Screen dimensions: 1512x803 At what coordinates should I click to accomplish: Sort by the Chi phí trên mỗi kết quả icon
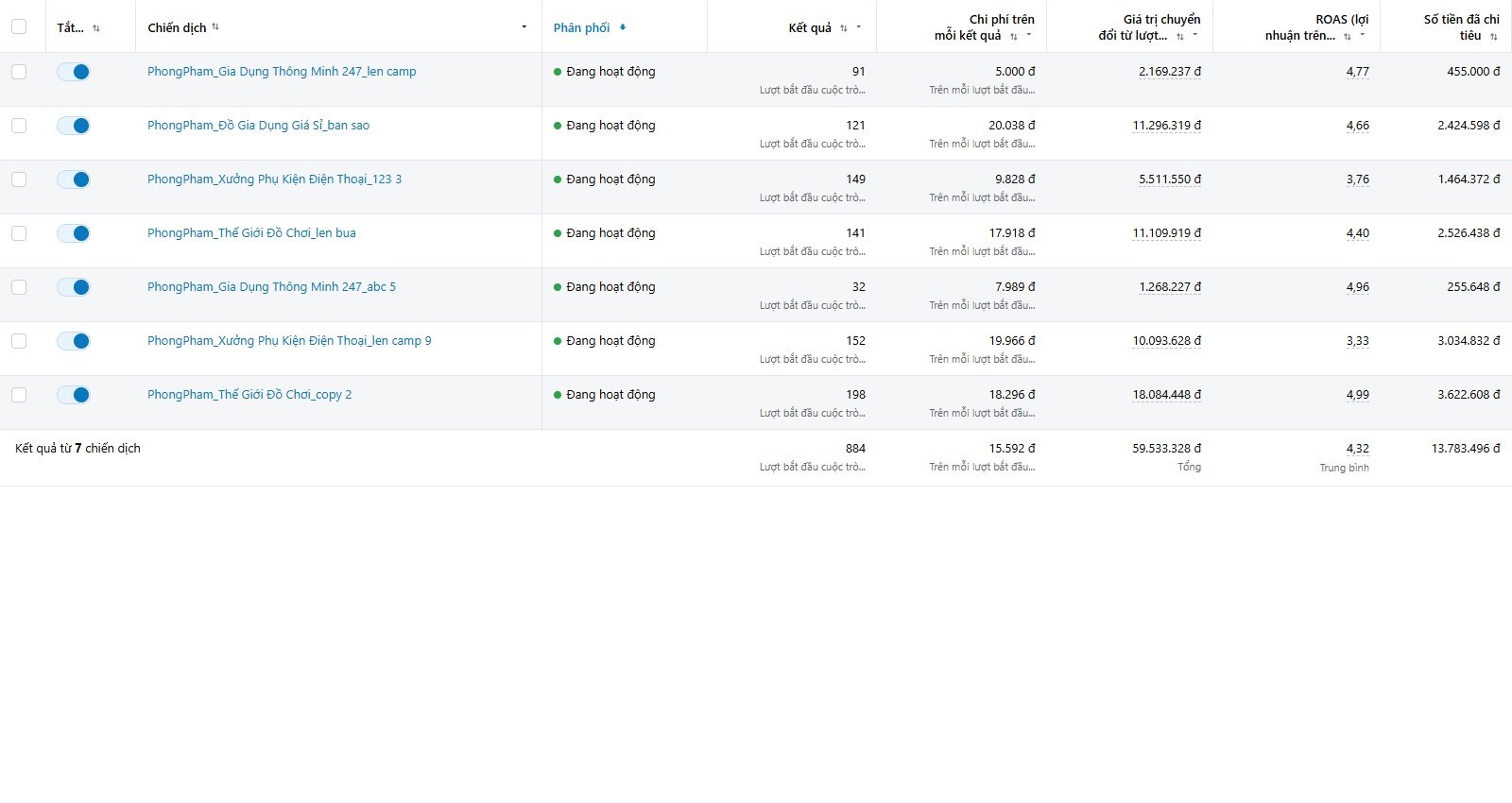tap(1014, 36)
